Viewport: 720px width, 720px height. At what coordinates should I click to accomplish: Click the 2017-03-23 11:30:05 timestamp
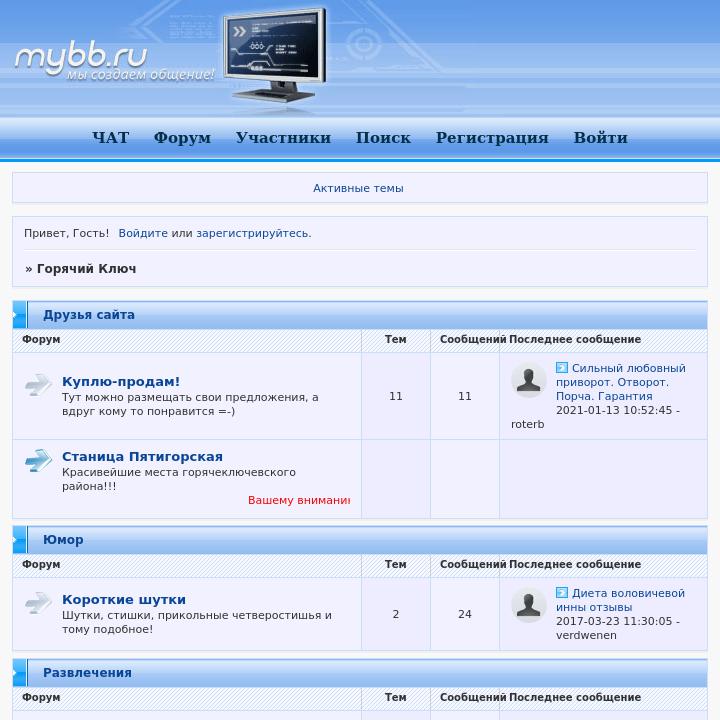[x=614, y=621]
